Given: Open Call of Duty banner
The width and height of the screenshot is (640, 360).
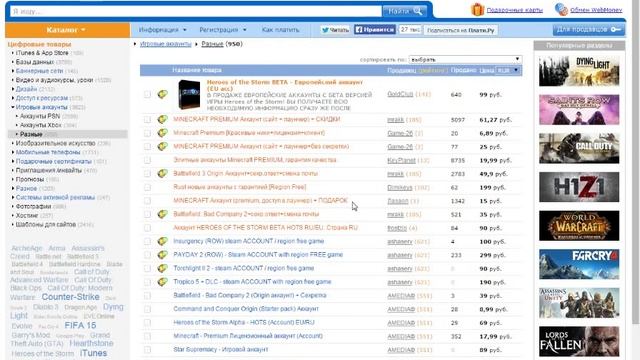Looking at the screenshot, I should coord(579,148).
